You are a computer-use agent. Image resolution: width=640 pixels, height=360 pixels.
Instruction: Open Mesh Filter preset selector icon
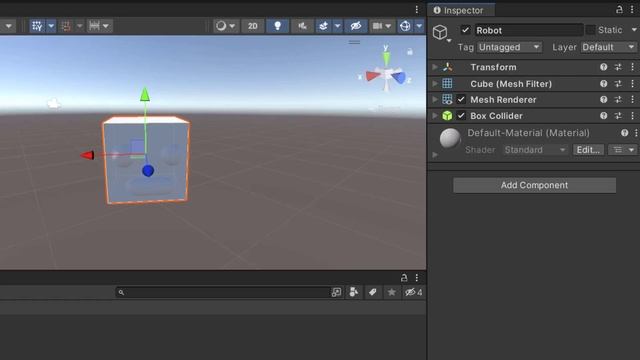point(618,84)
